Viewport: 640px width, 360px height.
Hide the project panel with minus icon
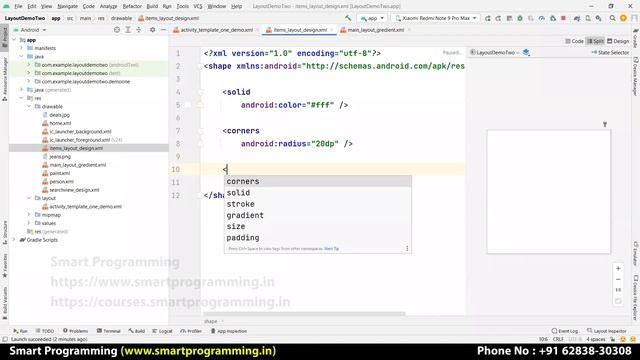[x=163, y=30]
